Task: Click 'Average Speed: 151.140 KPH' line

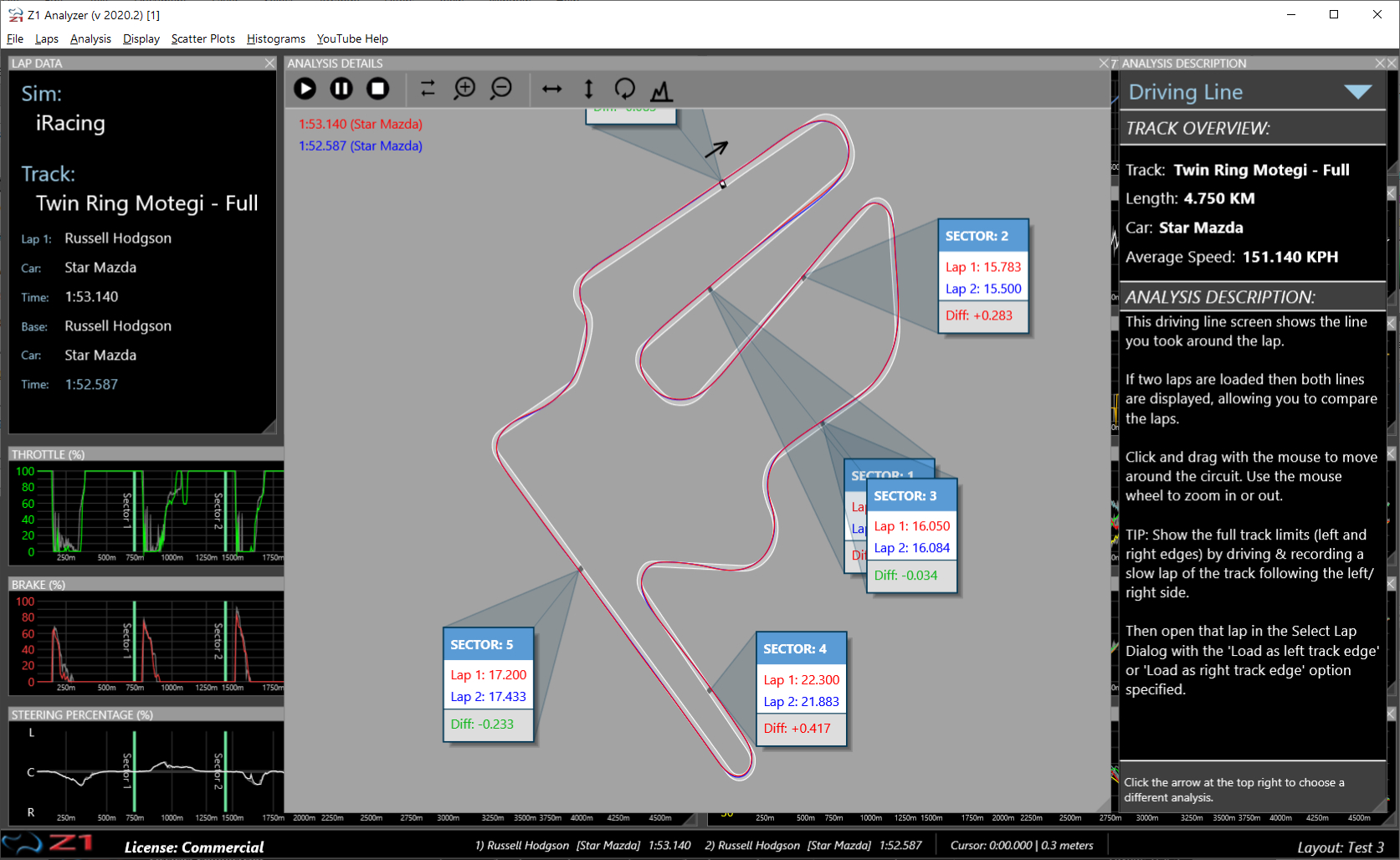Action: (x=1232, y=257)
